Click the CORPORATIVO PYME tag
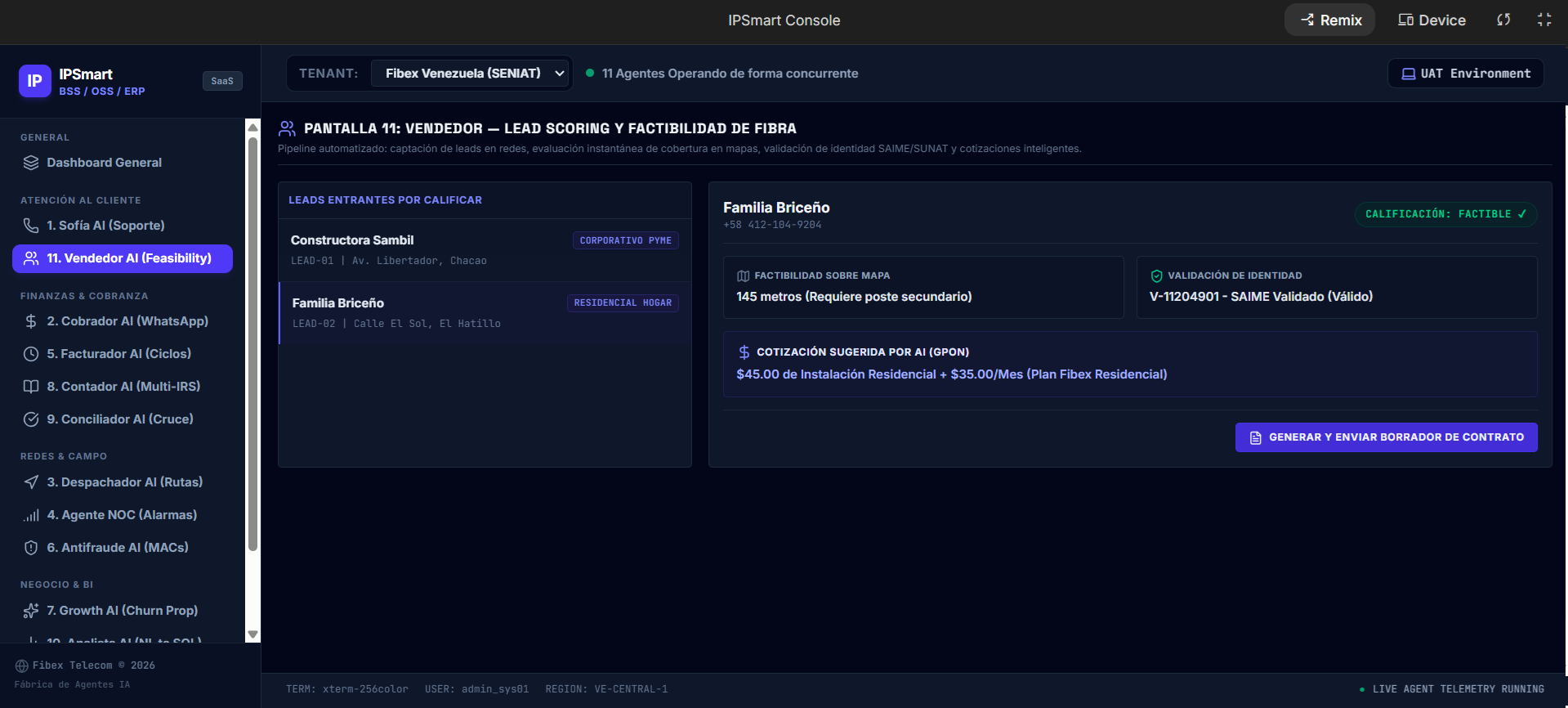The image size is (1568, 708). (626, 240)
